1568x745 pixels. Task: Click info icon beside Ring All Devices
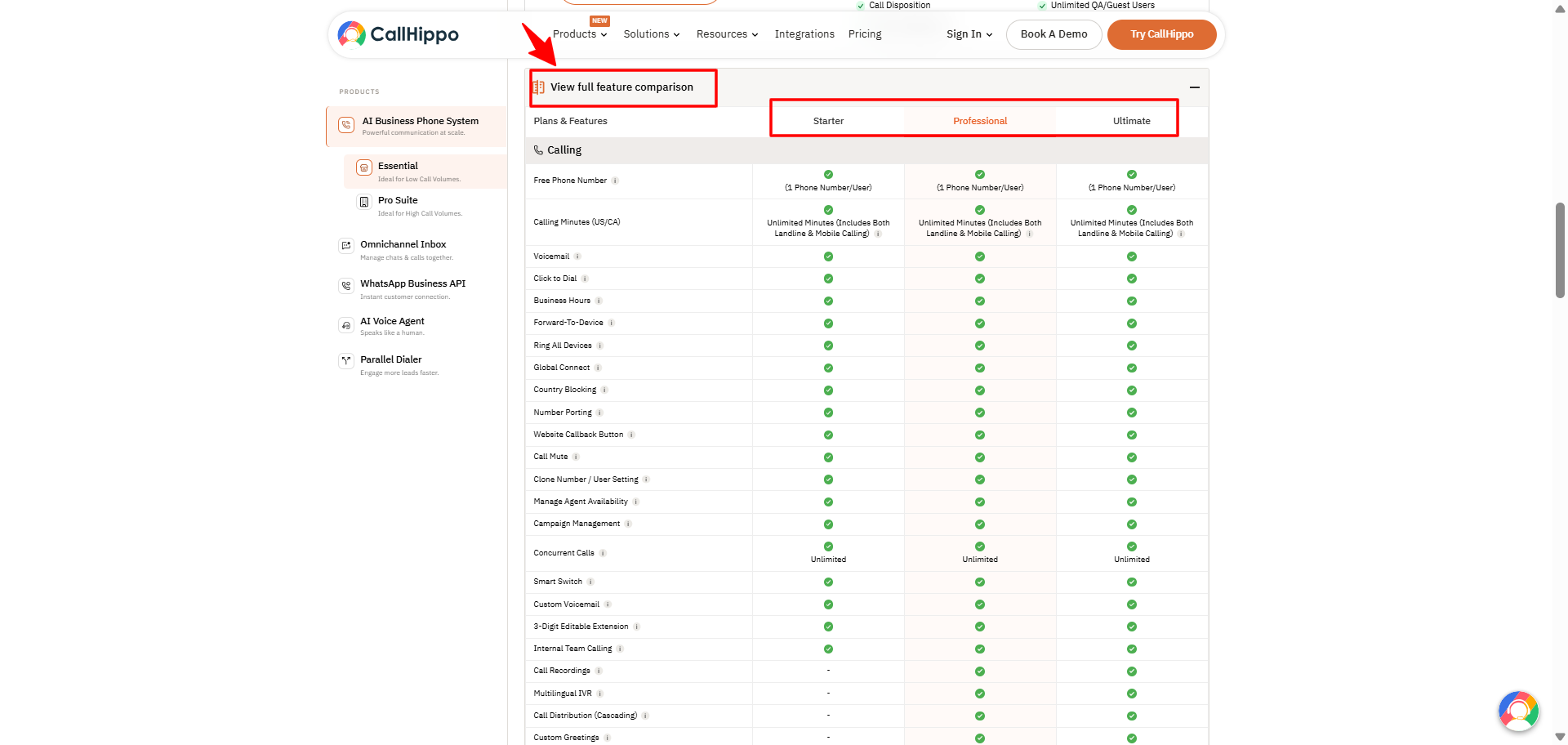(x=599, y=346)
